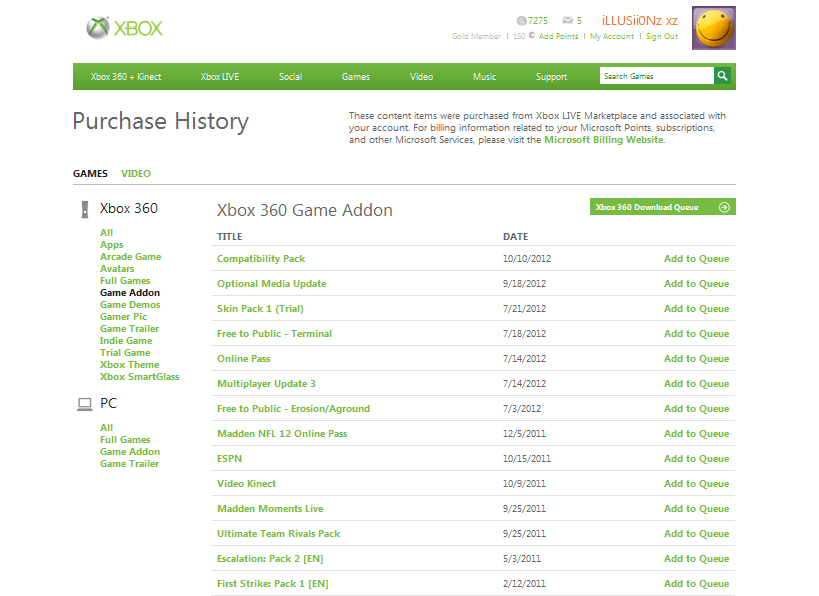819x596 pixels.
Task: Open First Strike: Pack 1 [EN]
Action: (x=273, y=584)
